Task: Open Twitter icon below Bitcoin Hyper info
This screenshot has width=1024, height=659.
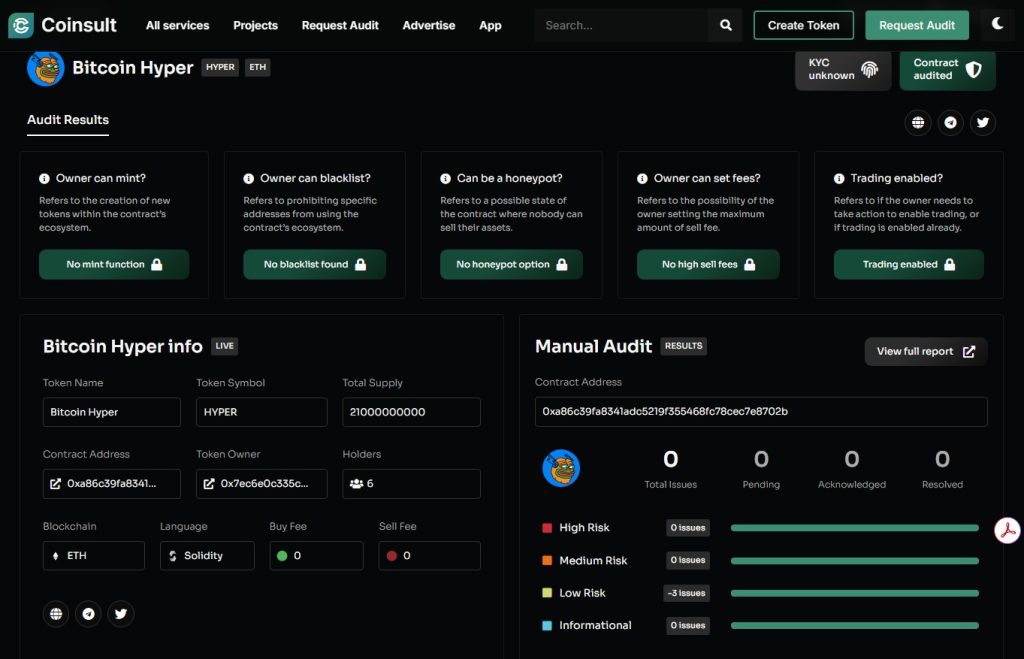Action: pos(121,614)
